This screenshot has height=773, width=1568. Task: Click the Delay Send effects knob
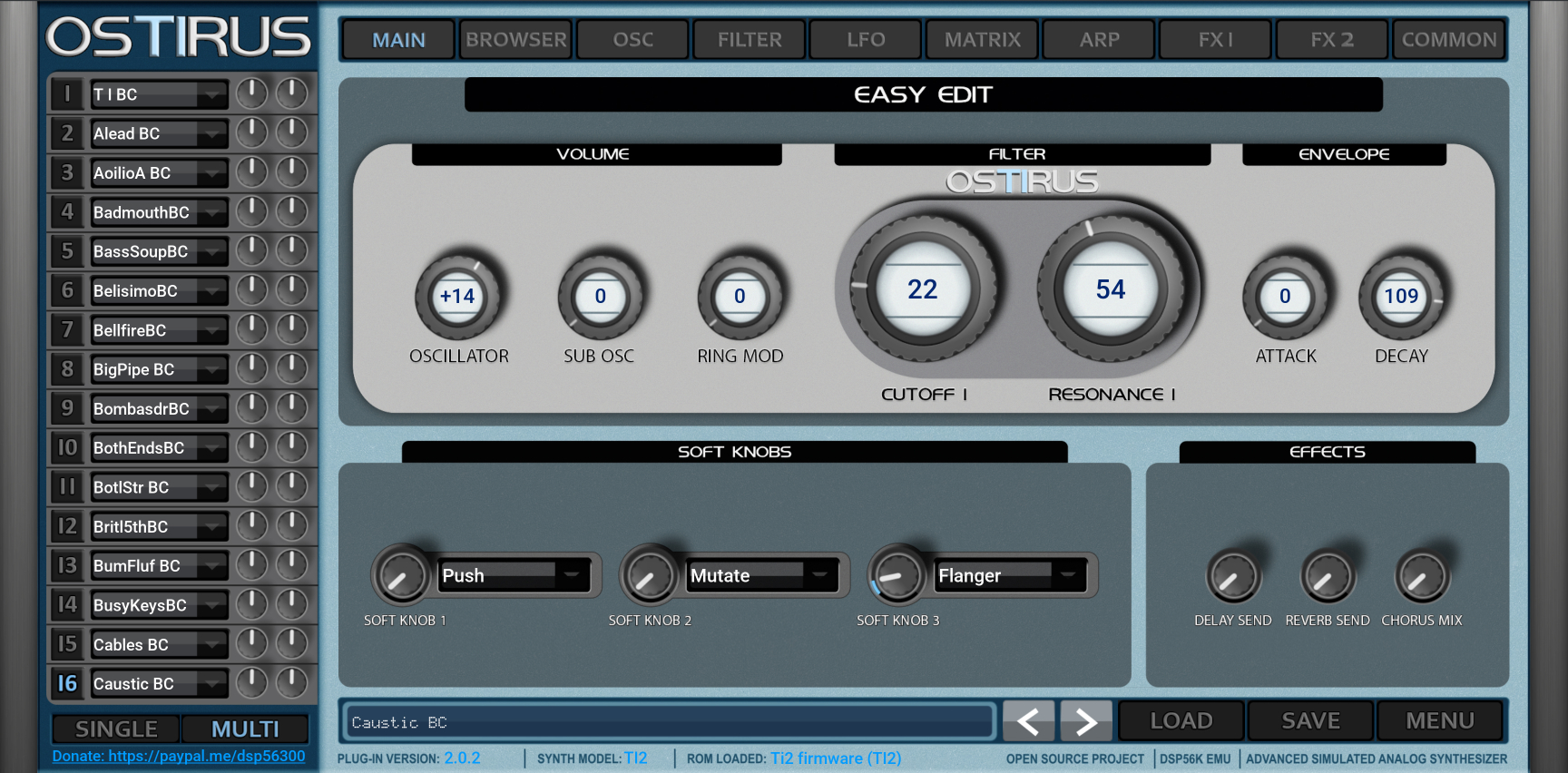coord(1232,577)
